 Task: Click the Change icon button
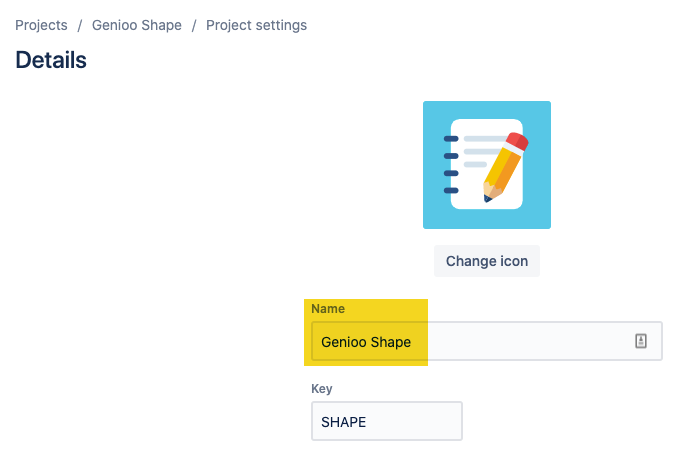pyautogui.click(x=487, y=261)
